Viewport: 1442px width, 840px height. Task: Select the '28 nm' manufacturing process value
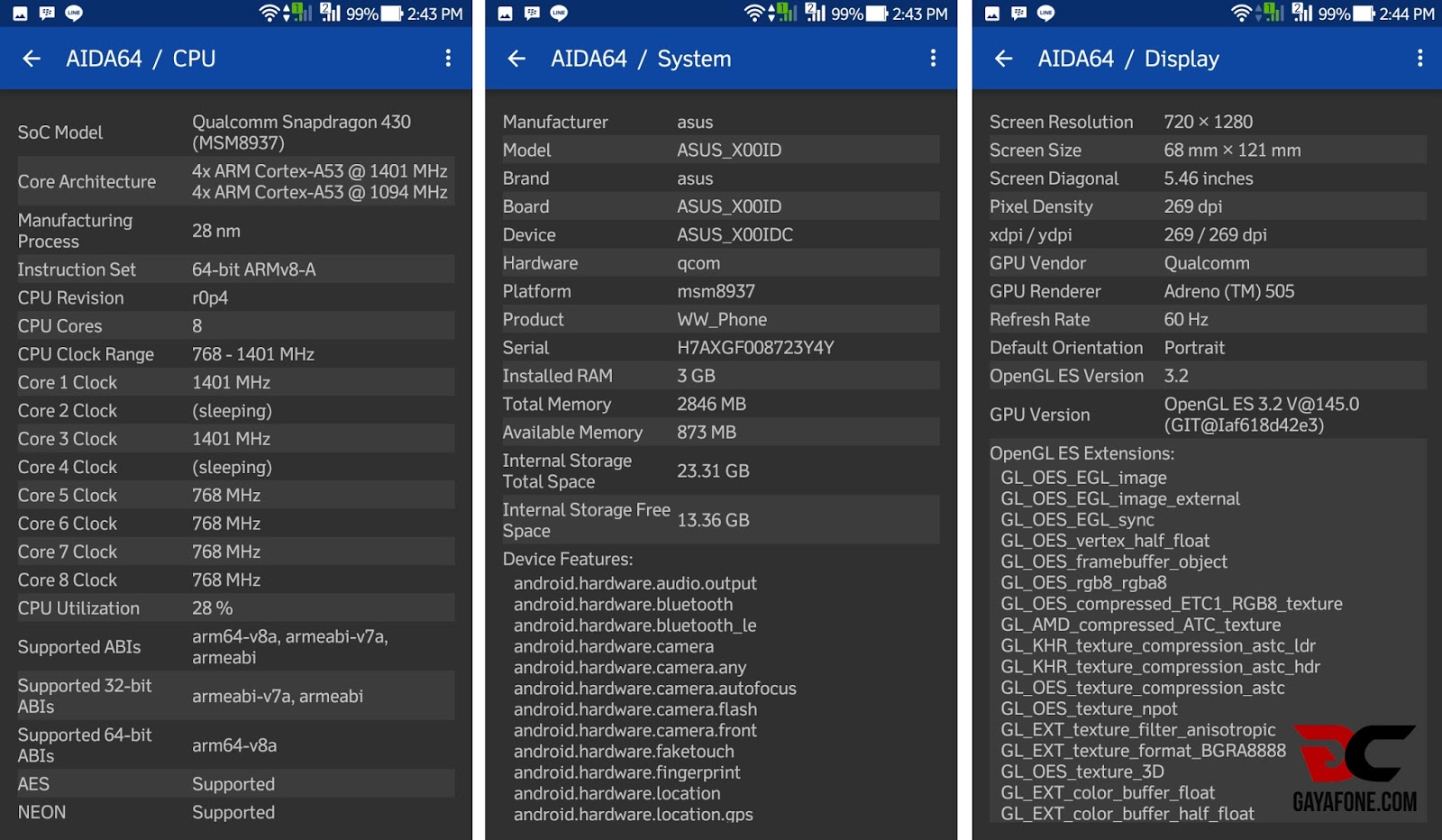pyautogui.click(x=216, y=231)
